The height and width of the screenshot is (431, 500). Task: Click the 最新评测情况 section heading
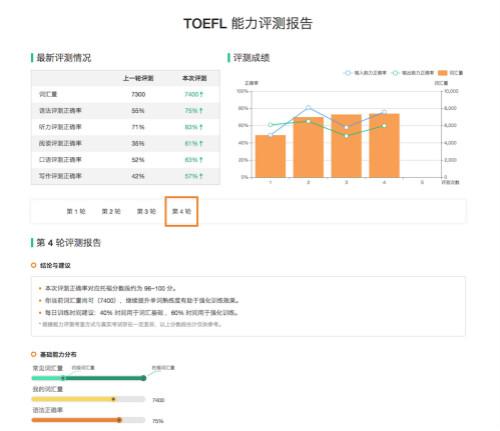click(64, 58)
